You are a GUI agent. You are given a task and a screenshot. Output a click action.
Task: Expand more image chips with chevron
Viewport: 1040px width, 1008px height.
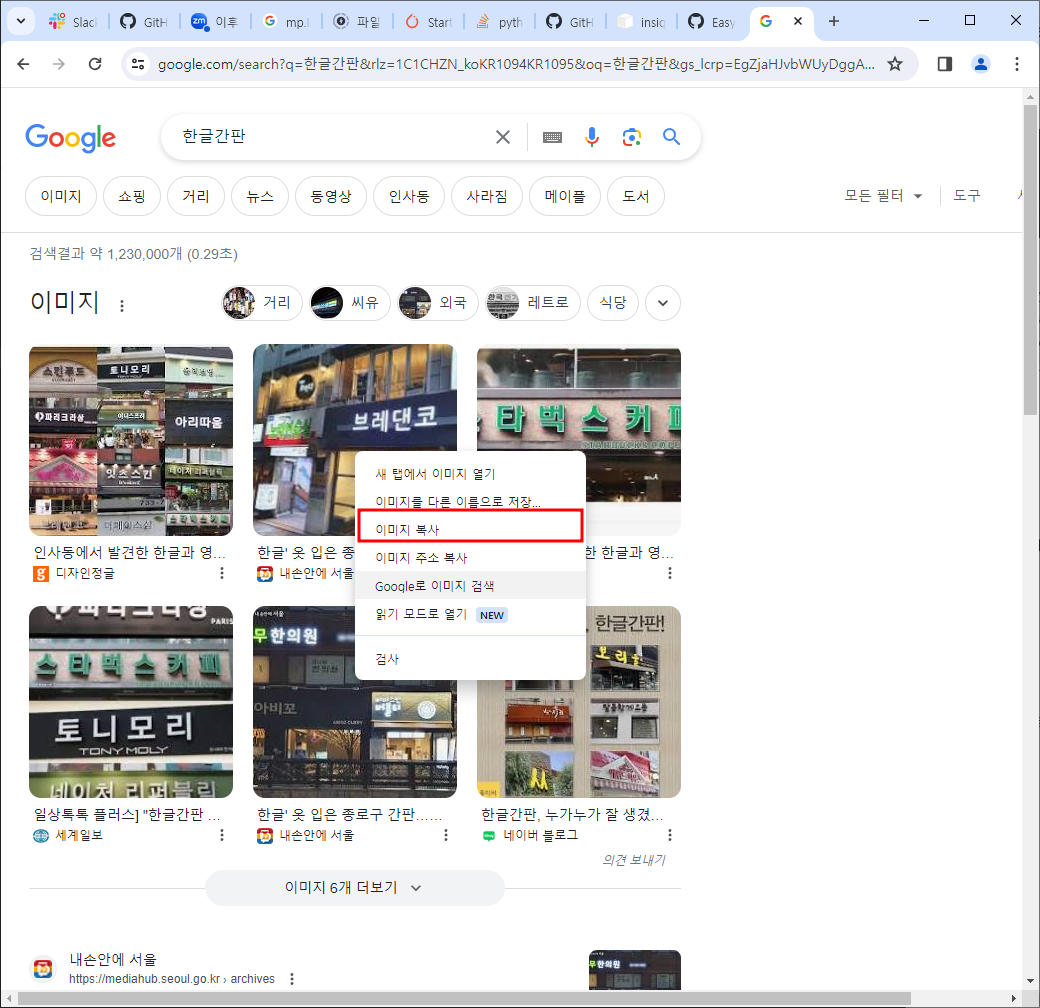[663, 303]
